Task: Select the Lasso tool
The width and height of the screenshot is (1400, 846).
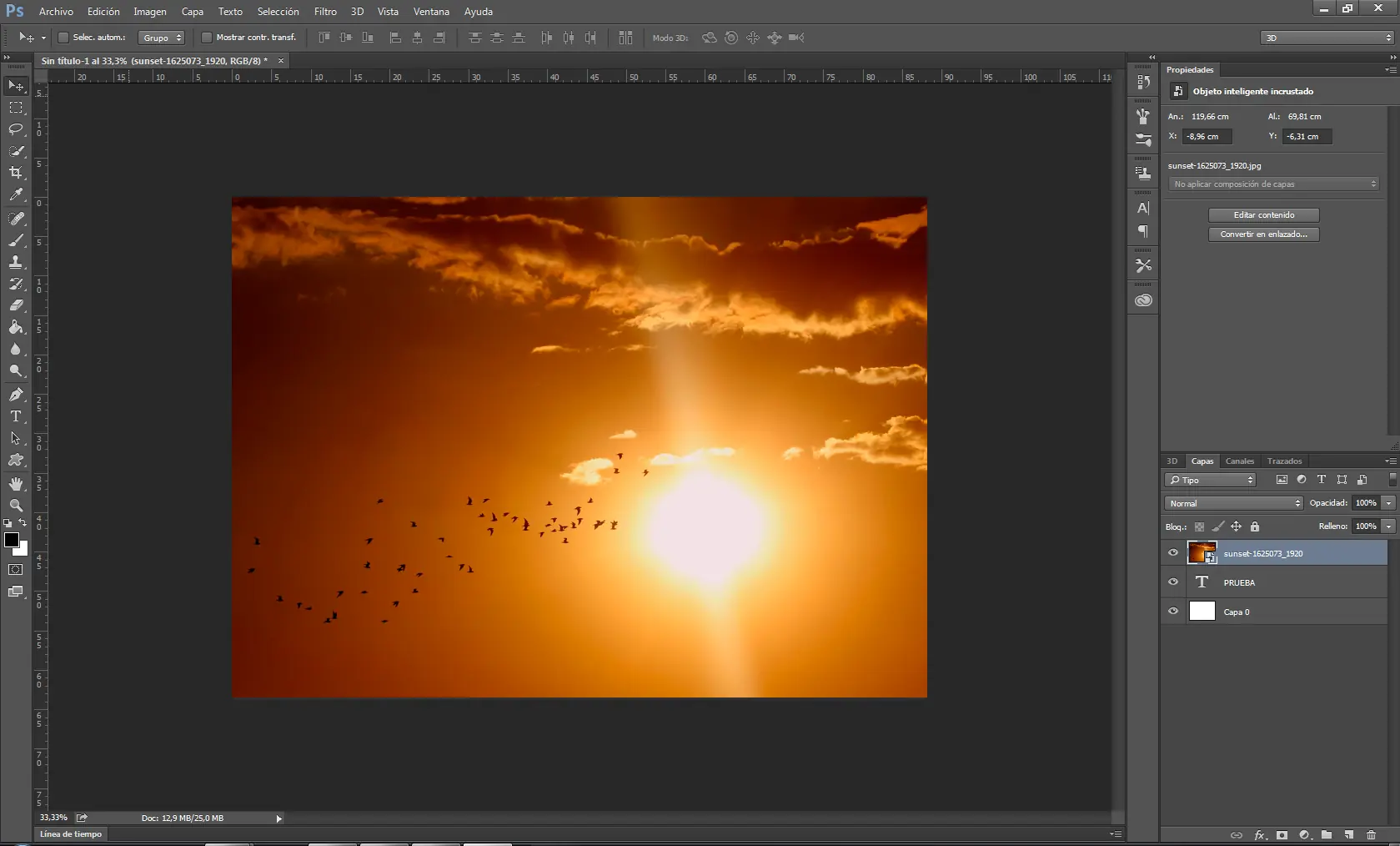Action: click(16, 129)
